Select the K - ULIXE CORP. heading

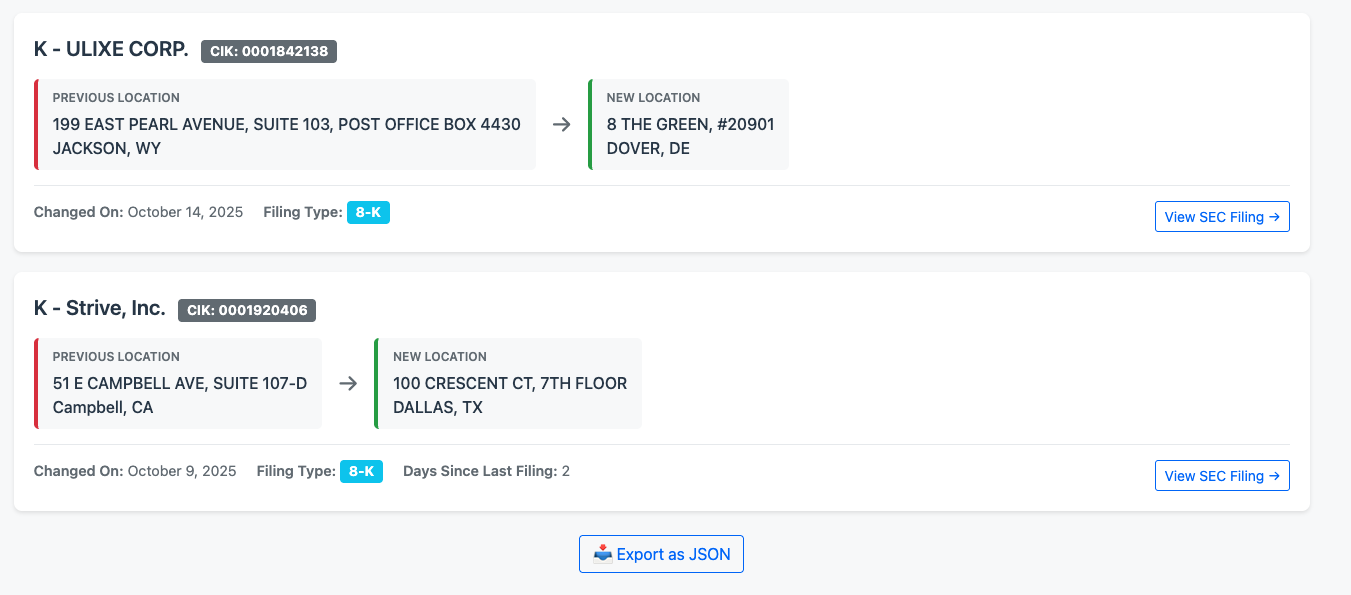tap(110, 48)
